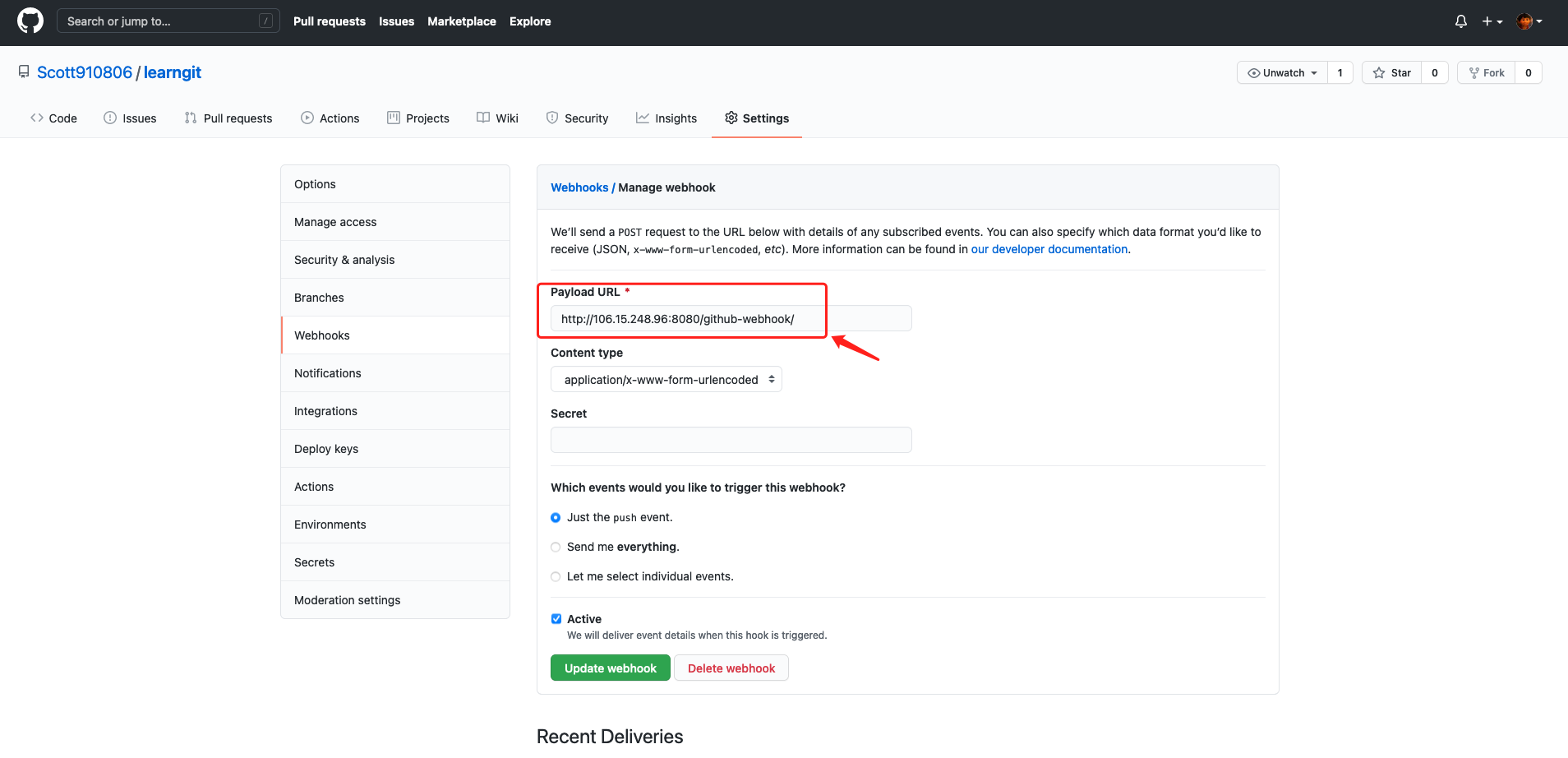The image size is (1568, 758).
Task: Open Secrets settings
Action: pyautogui.click(x=395, y=562)
